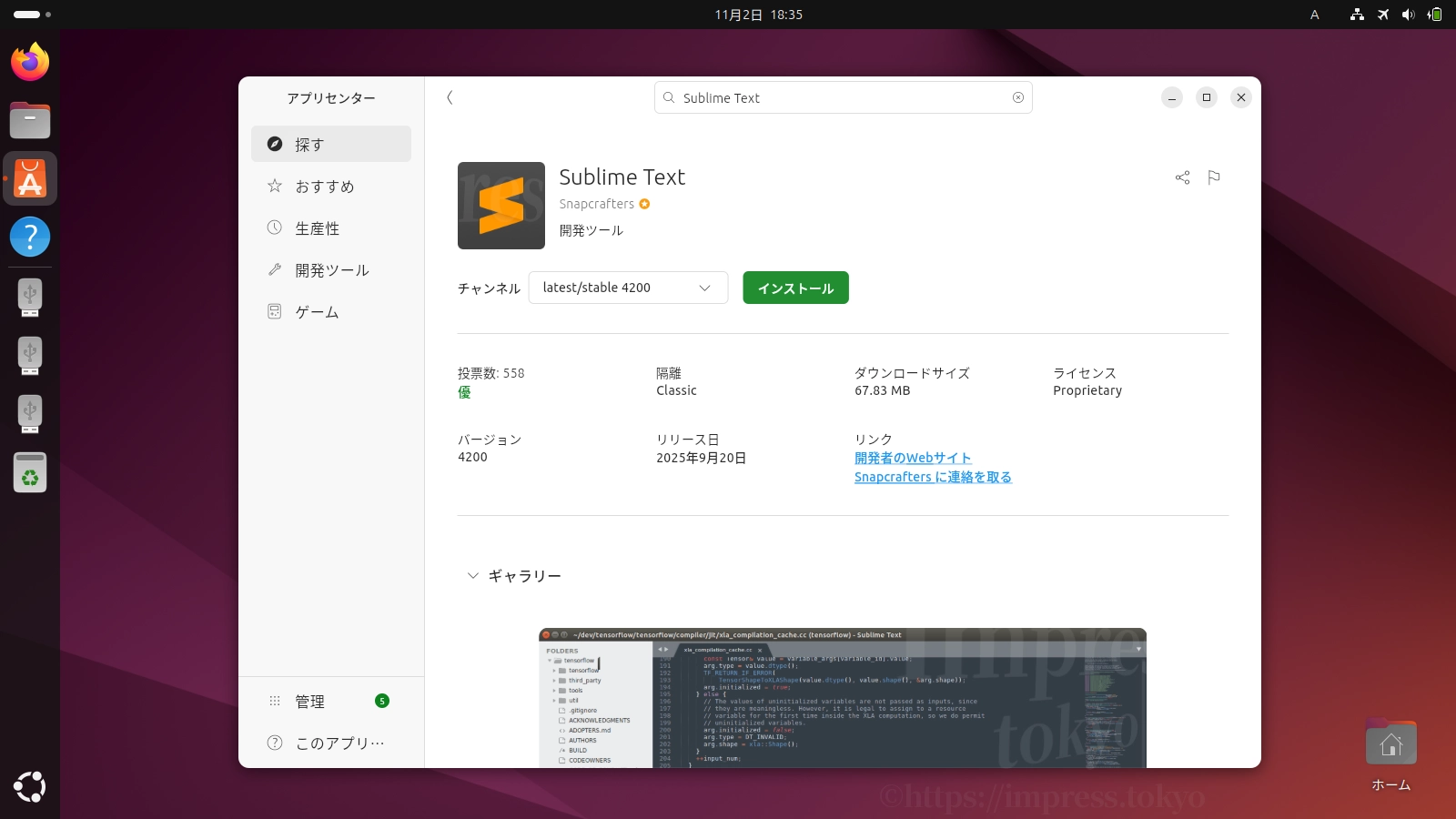Open the channel dropdown latest/stable 4200
The width and height of the screenshot is (1456, 819).
pyautogui.click(x=628, y=288)
